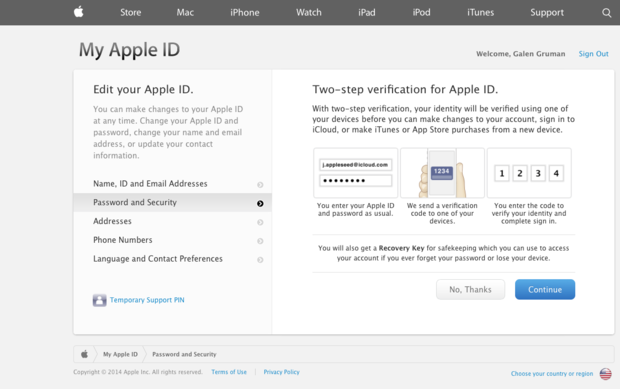Image resolution: width=620 pixels, height=389 pixels.
Task: Click arrow beside Name, ID and Email Addresses
Action: (x=260, y=185)
